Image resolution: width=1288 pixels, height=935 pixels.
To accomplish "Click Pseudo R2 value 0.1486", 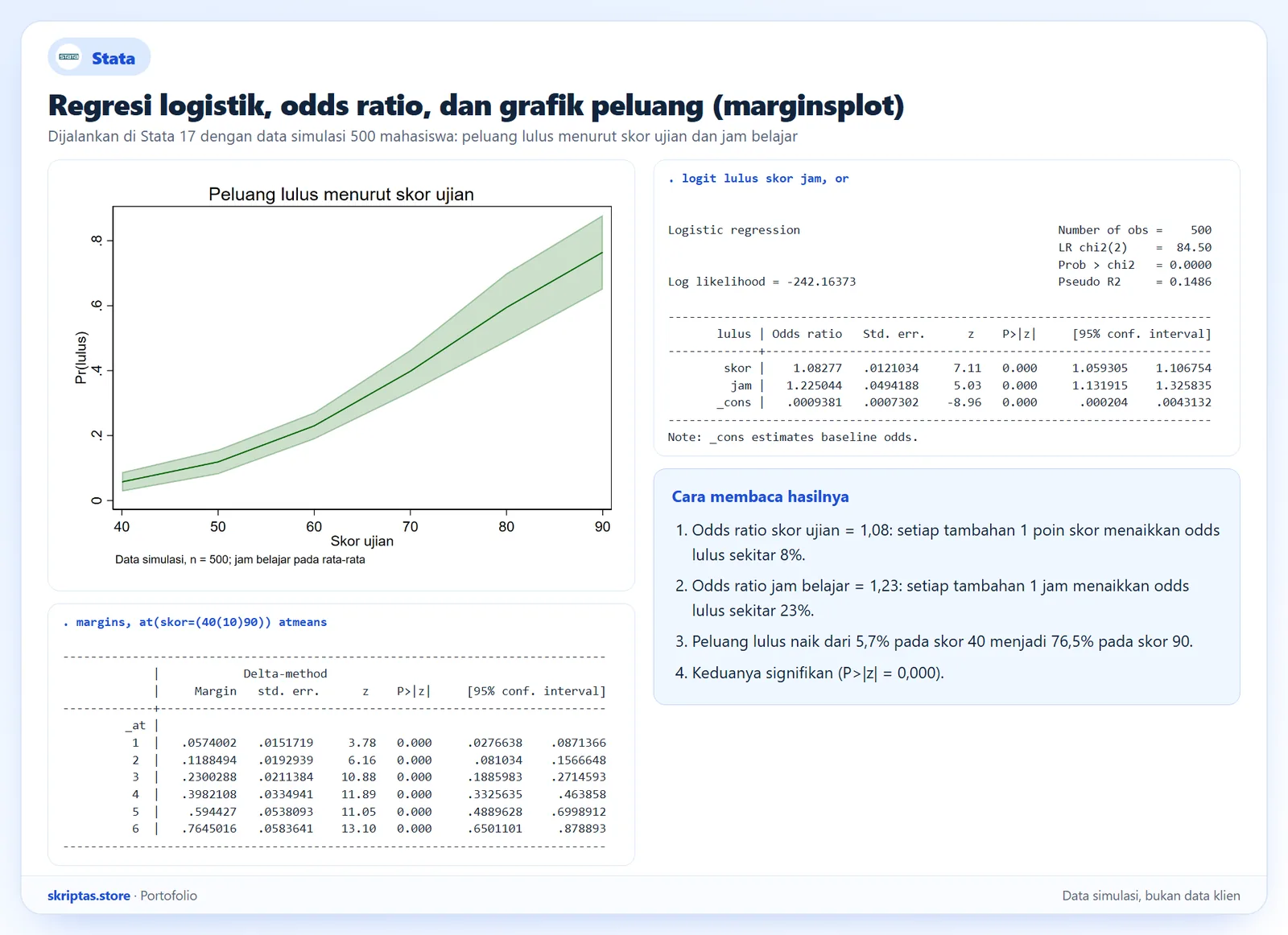I will [x=1191, y=282].
